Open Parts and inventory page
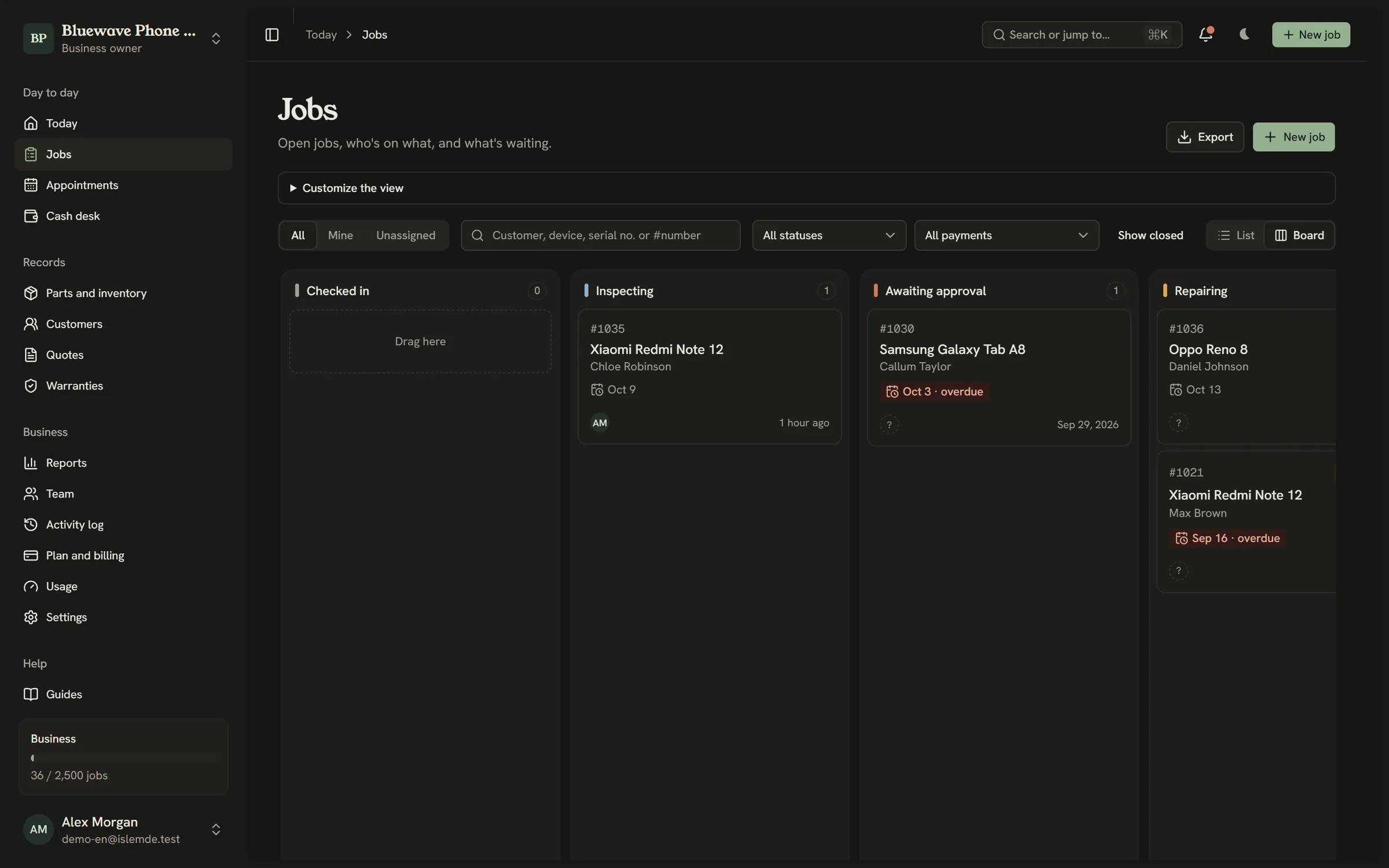This screenshot has height=868, width=1389. click(123, 293)
